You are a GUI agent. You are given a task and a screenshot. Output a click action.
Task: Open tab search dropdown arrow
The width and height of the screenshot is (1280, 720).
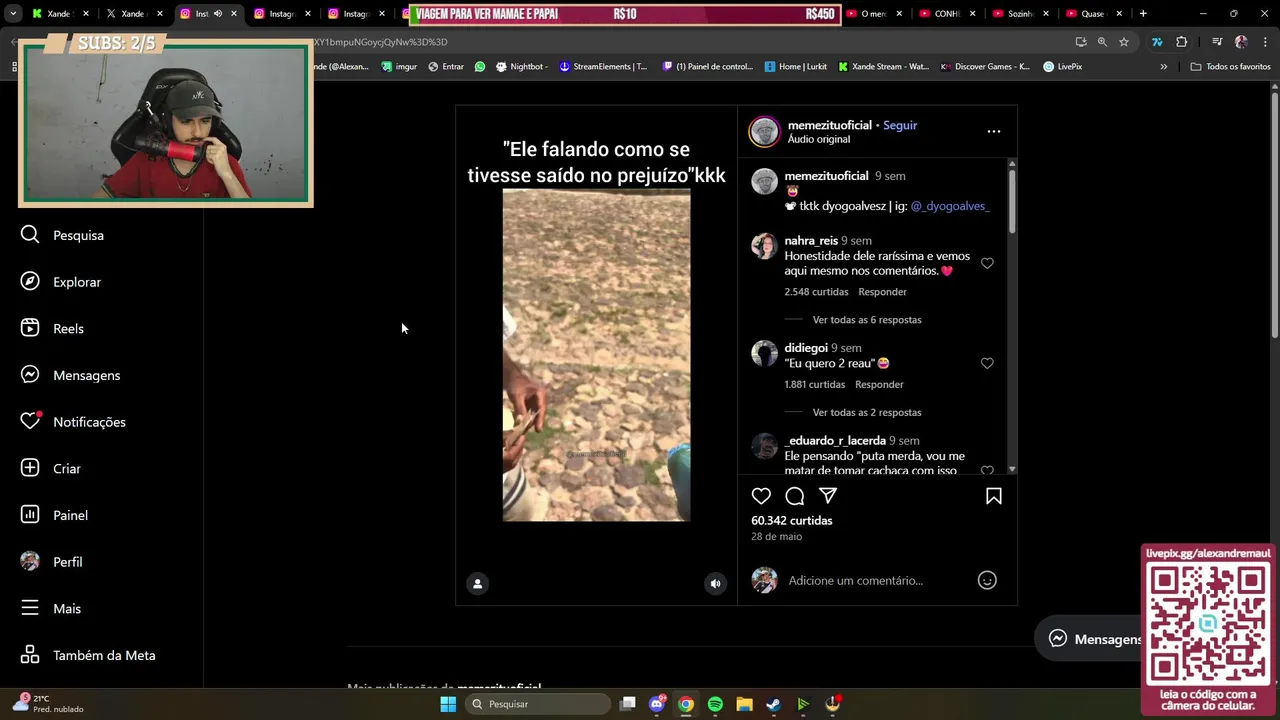pyautogui.click(x=12, y=14)
